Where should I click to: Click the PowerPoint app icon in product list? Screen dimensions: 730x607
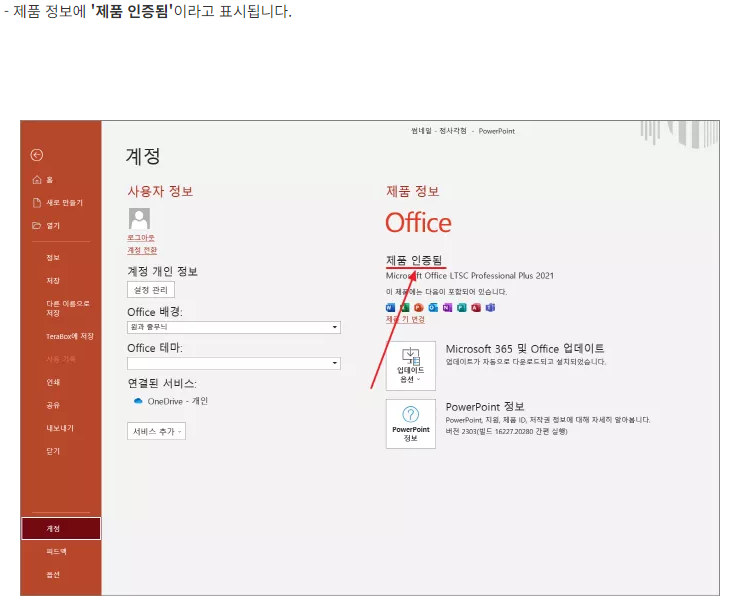[419, 308]
